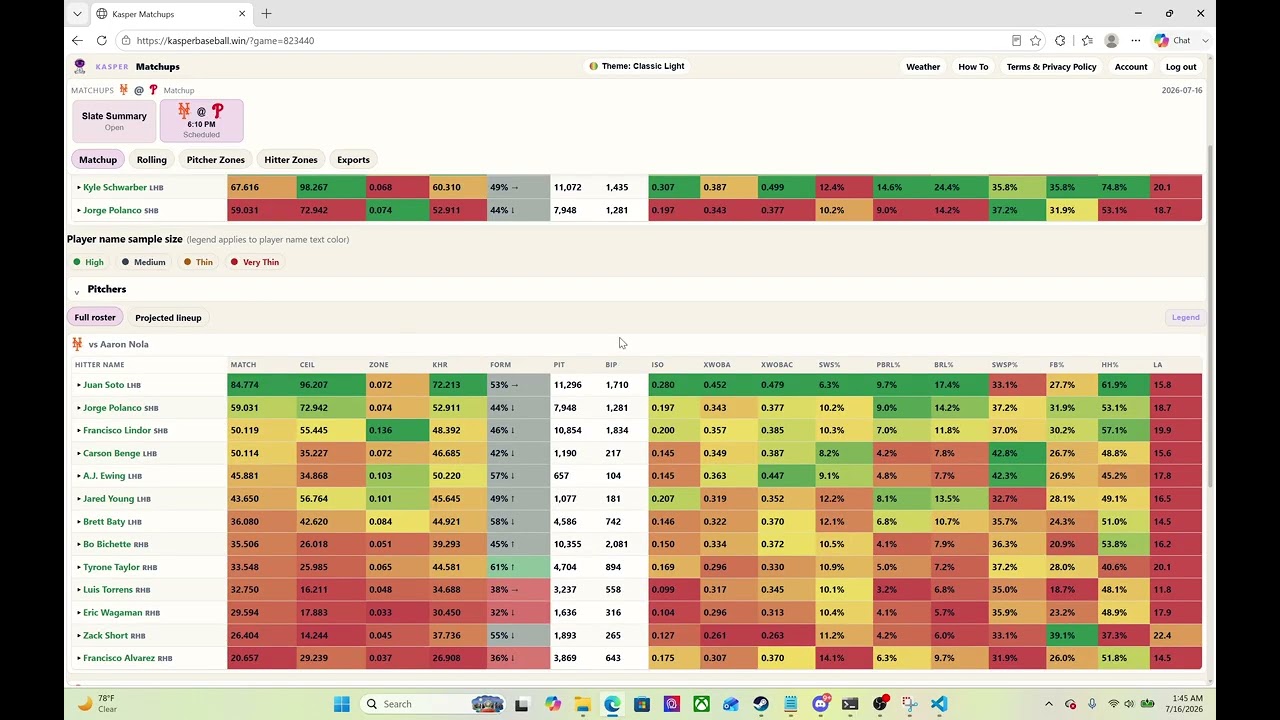Viewport: 1280px width, 720px height.
Task: Open the Slate Summary card
Action: tap(114, 121)
